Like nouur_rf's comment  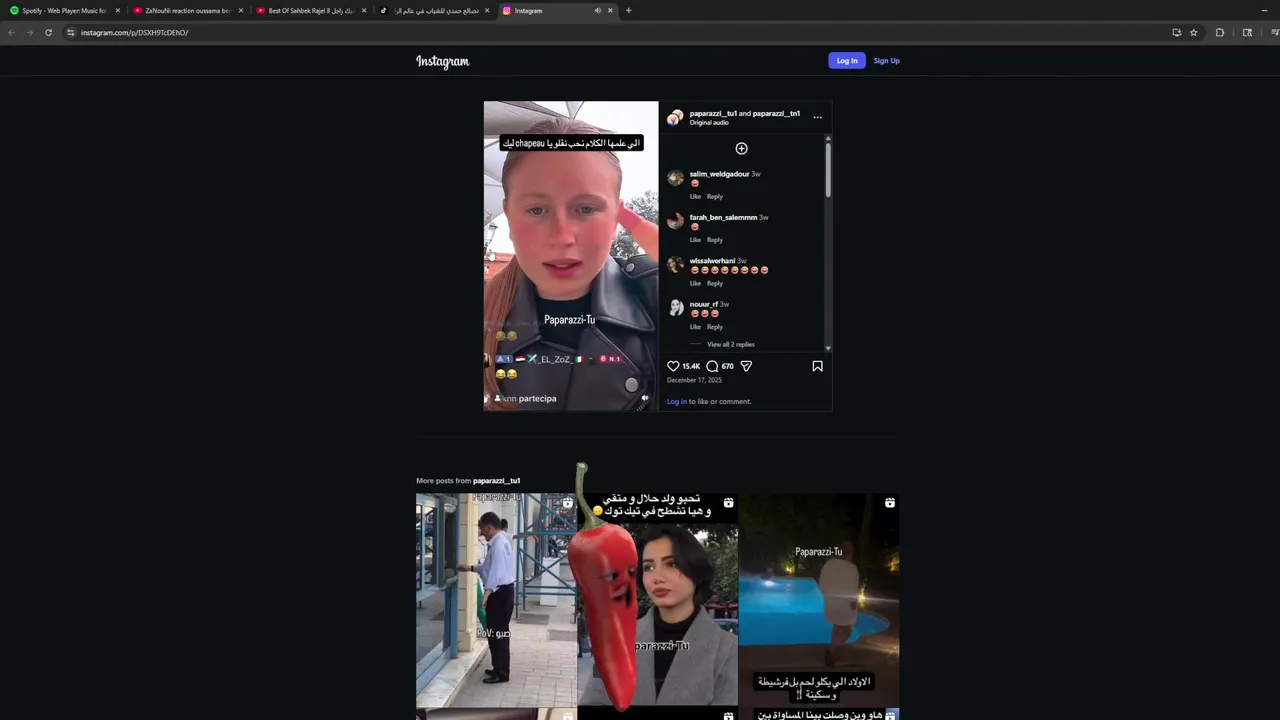[x=695, y=326]
